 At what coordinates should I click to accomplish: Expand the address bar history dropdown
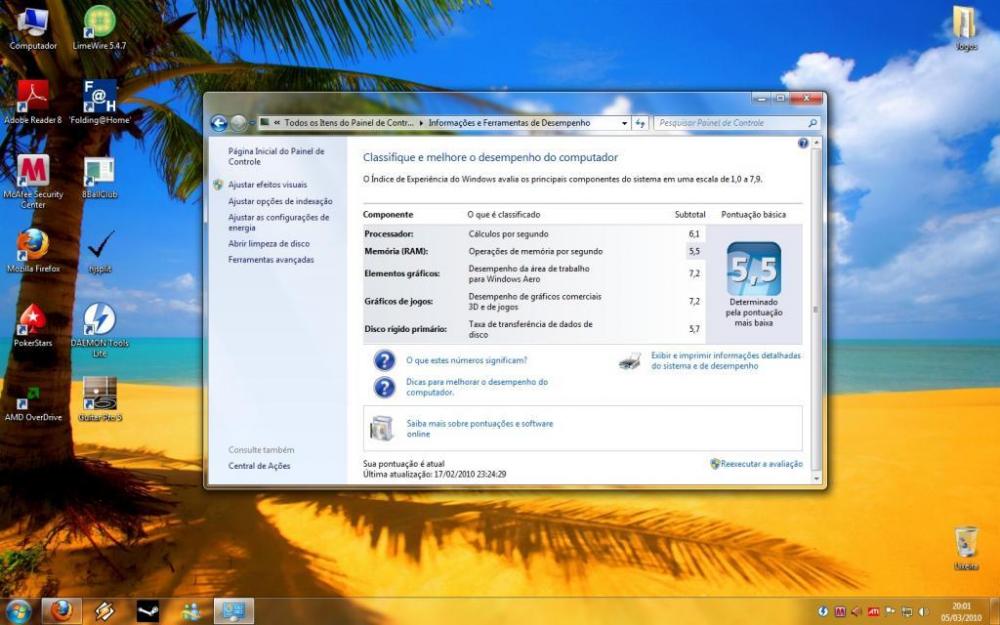(x=624, y=123)
